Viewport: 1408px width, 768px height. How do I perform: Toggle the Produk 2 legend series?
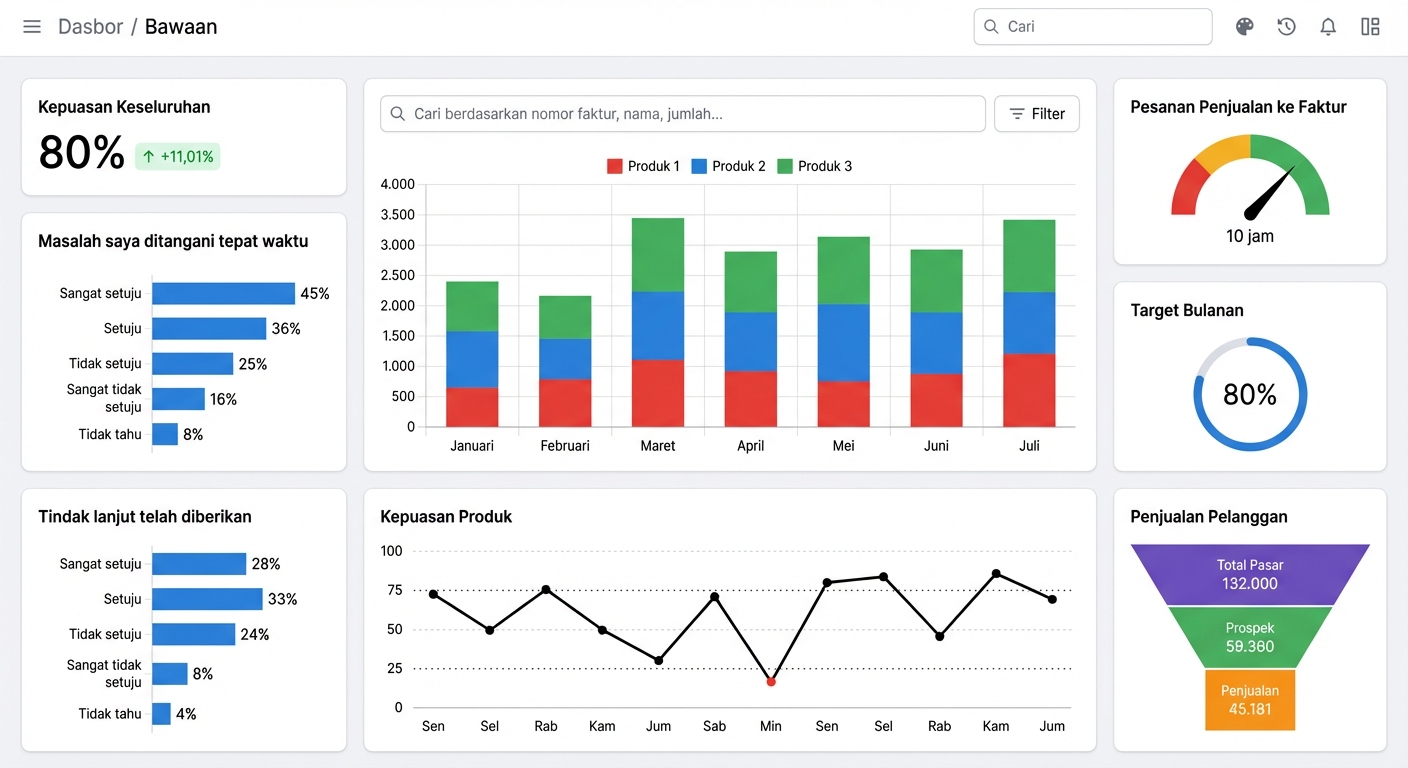click(728, 166)
